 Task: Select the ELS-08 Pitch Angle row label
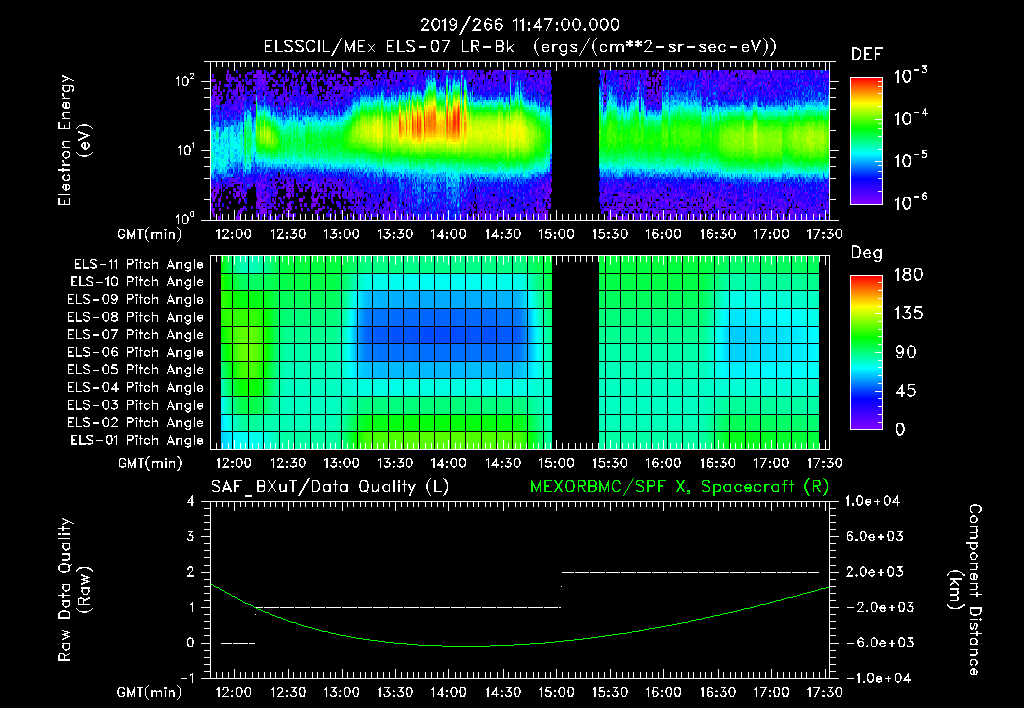(136, 317)
